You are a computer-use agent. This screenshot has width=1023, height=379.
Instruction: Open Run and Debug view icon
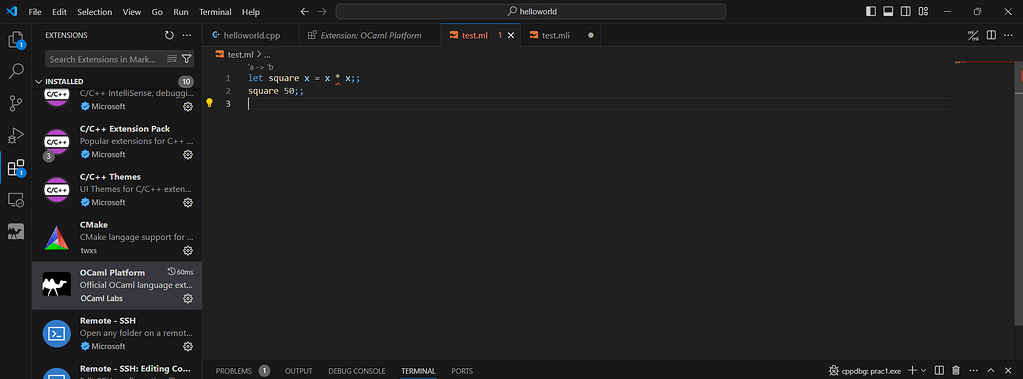pos(16,135)
